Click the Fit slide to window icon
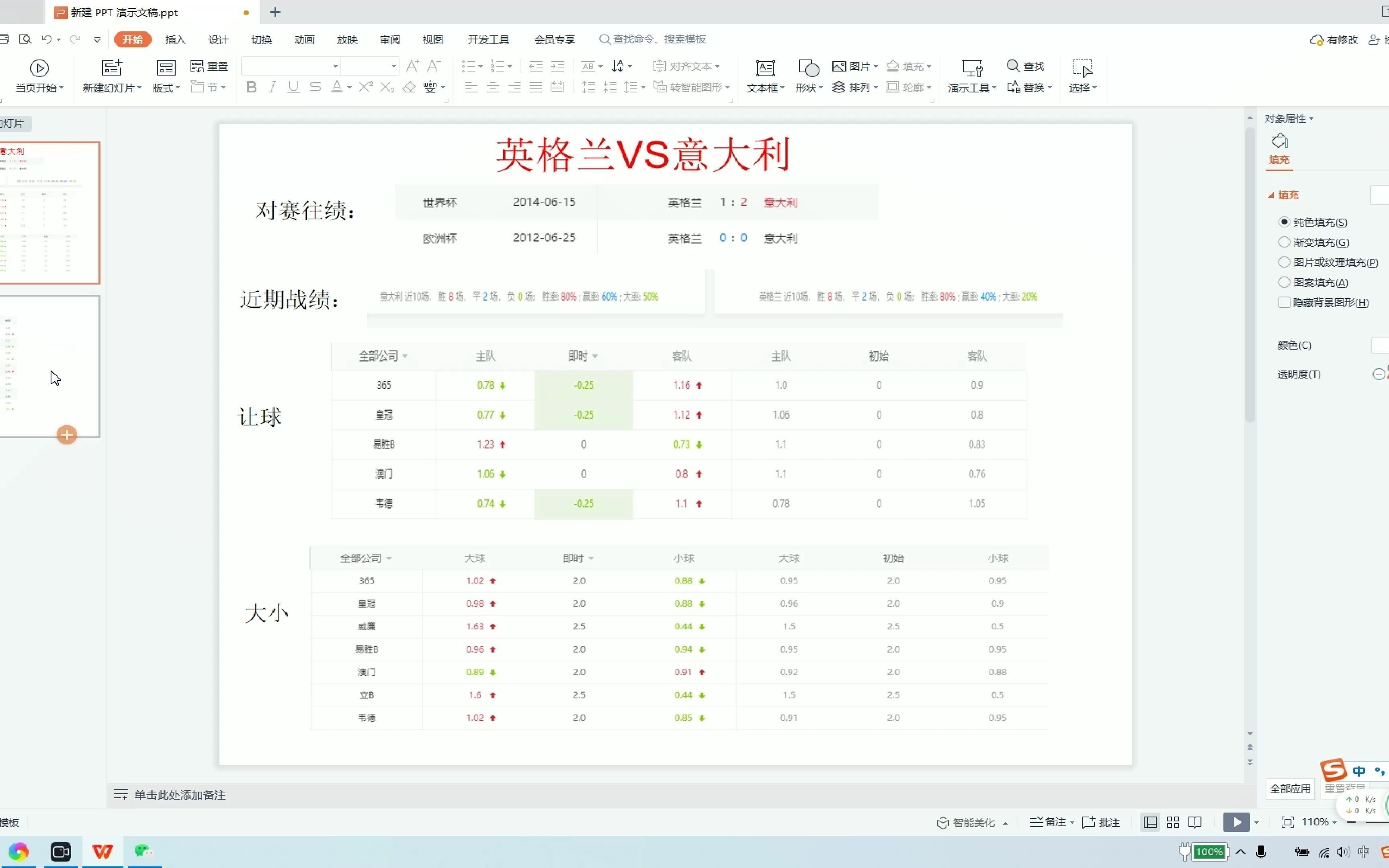This screenshot has width=1389, height=868. 1287,822
